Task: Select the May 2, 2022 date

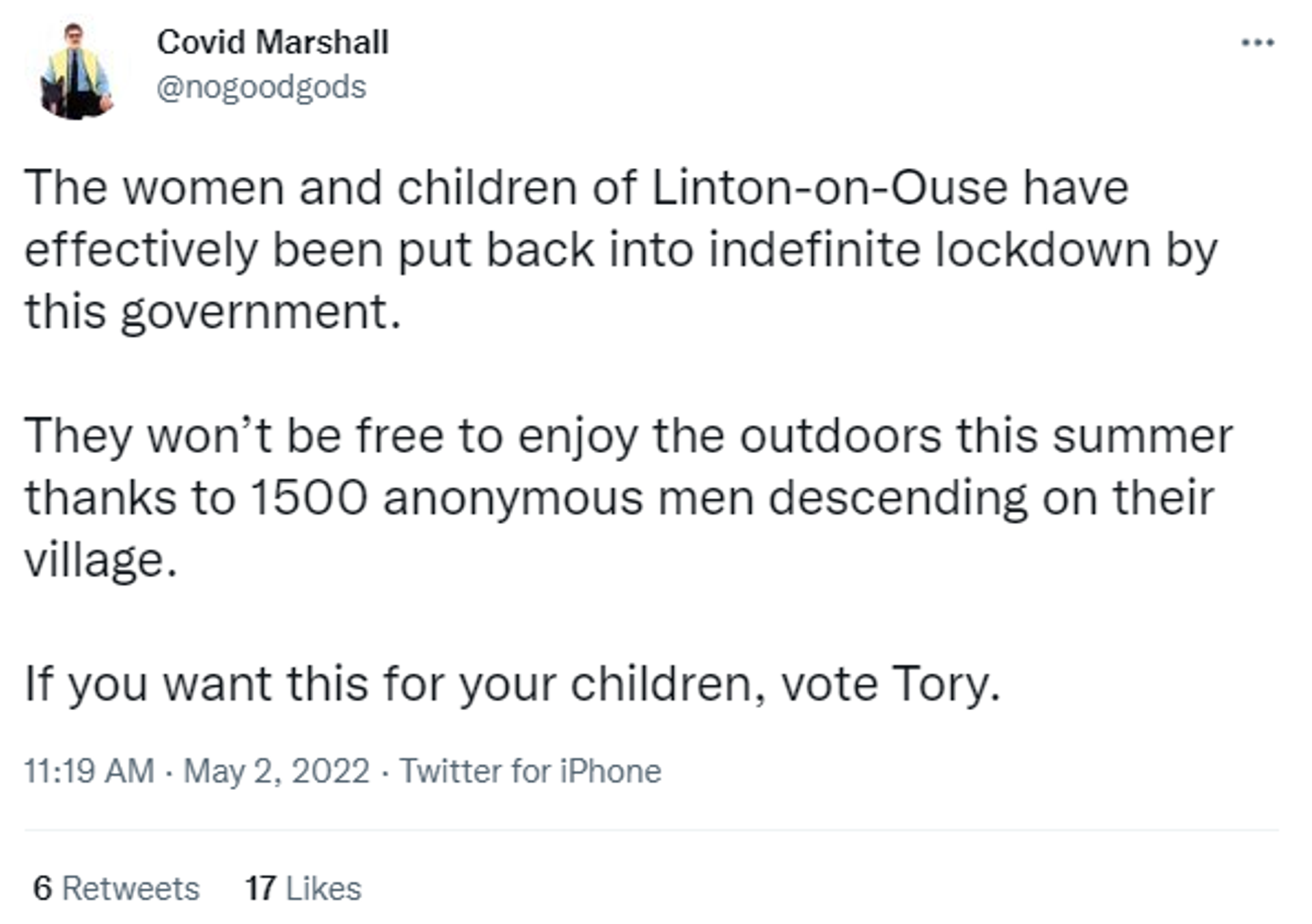Action: pyautogui.click(x=277, y=772)
